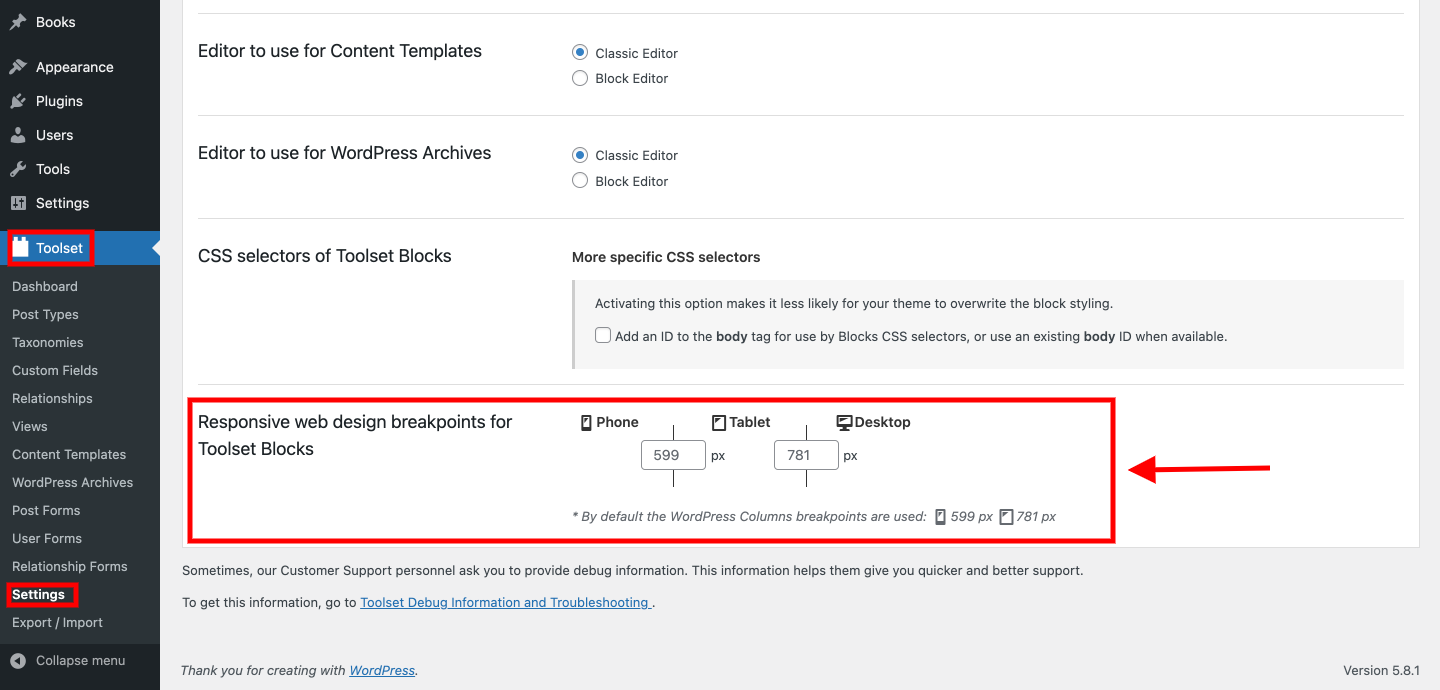Enable the body tag ID checkbox
1440x690 pixels.
tap(603, 336)
